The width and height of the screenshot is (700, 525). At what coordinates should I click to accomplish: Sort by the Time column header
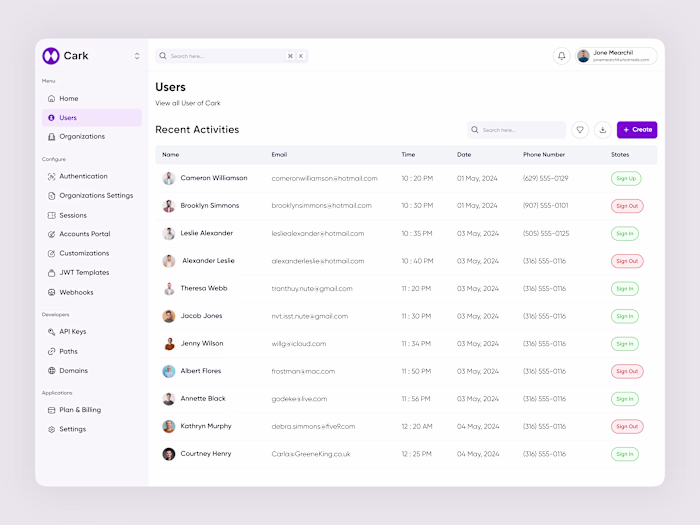point(408,154)
